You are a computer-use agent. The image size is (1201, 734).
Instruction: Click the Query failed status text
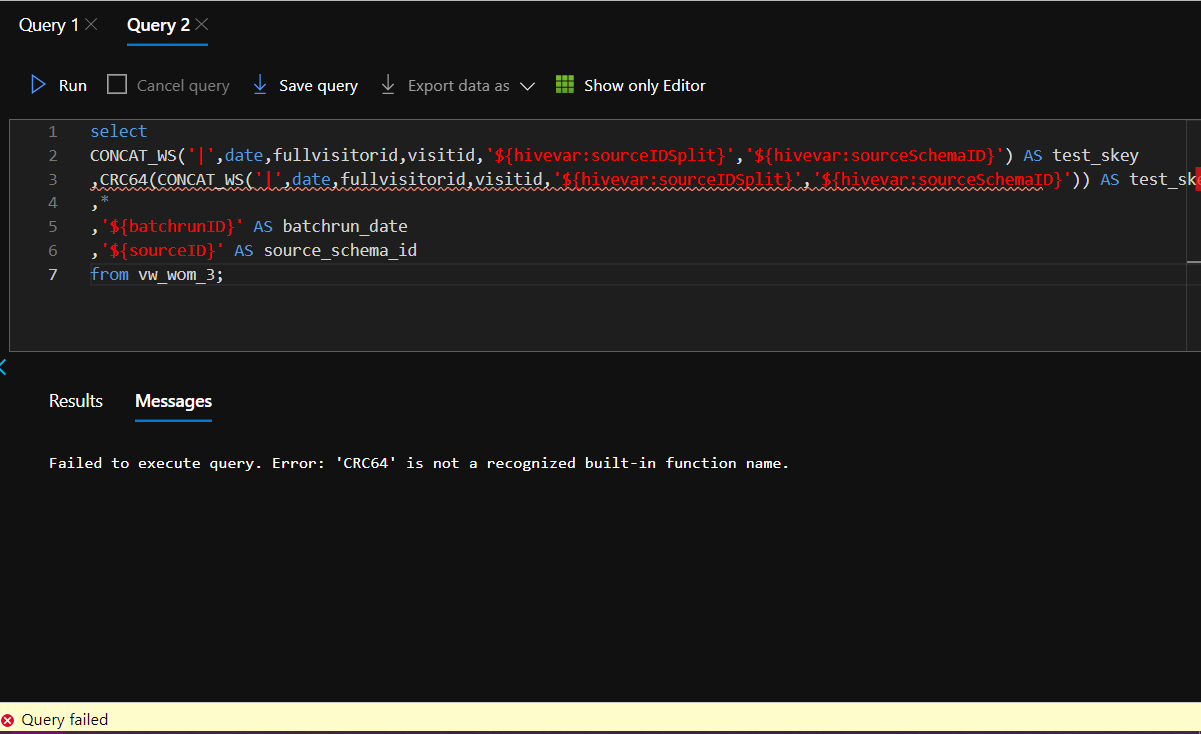tap(65, 720)
